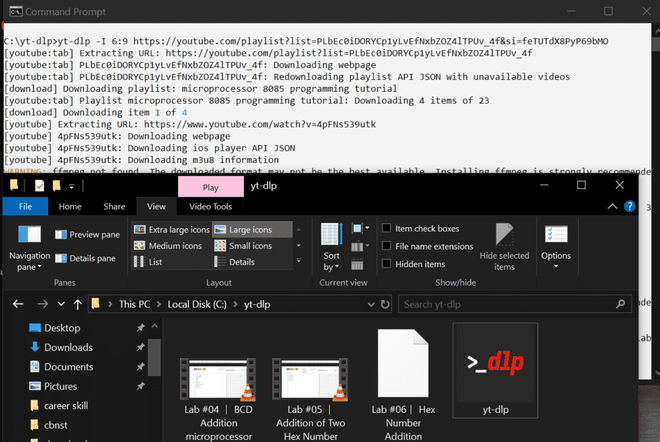Select Lab #04 BCD Addition video

[218, 399]
